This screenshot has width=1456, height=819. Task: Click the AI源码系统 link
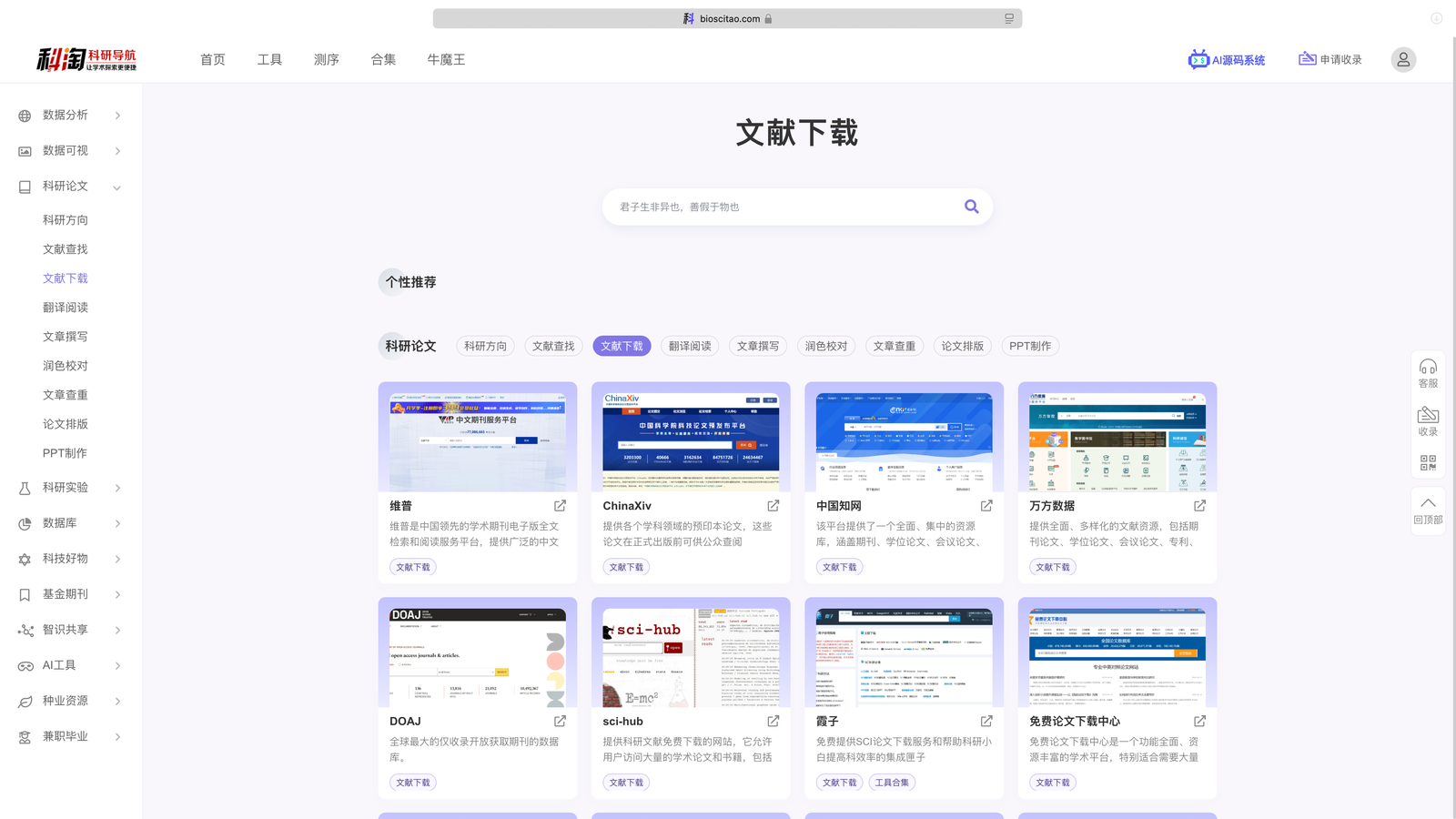(1227, 60)
